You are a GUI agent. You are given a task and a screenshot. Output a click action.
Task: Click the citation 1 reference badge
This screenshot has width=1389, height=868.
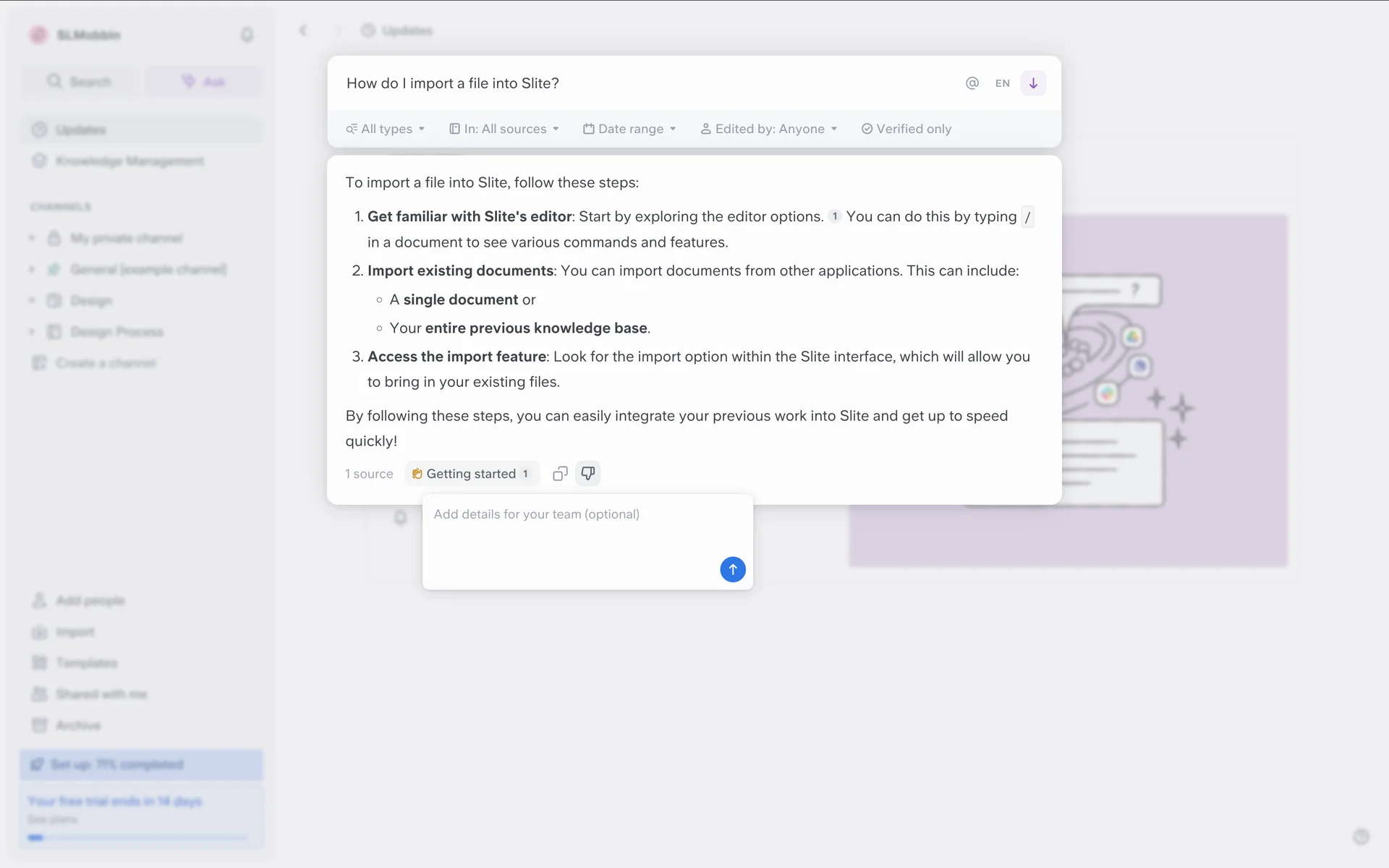tap(834, 216)
